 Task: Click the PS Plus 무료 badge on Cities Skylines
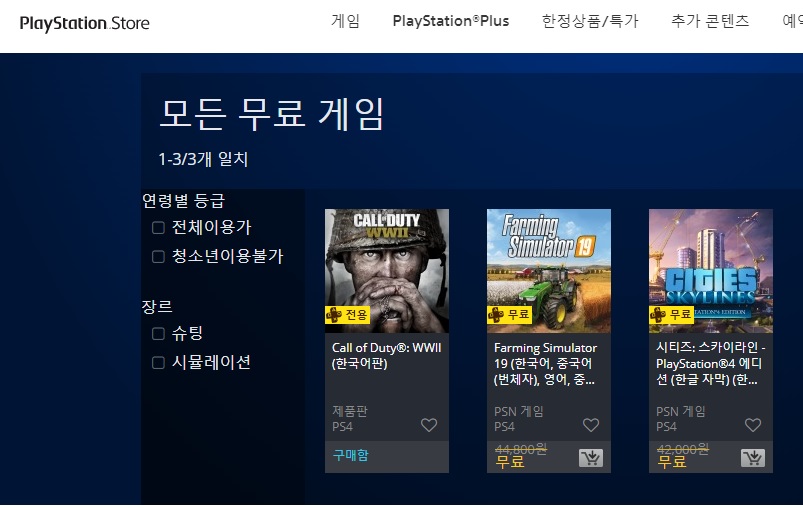click(x=671, y=314)
